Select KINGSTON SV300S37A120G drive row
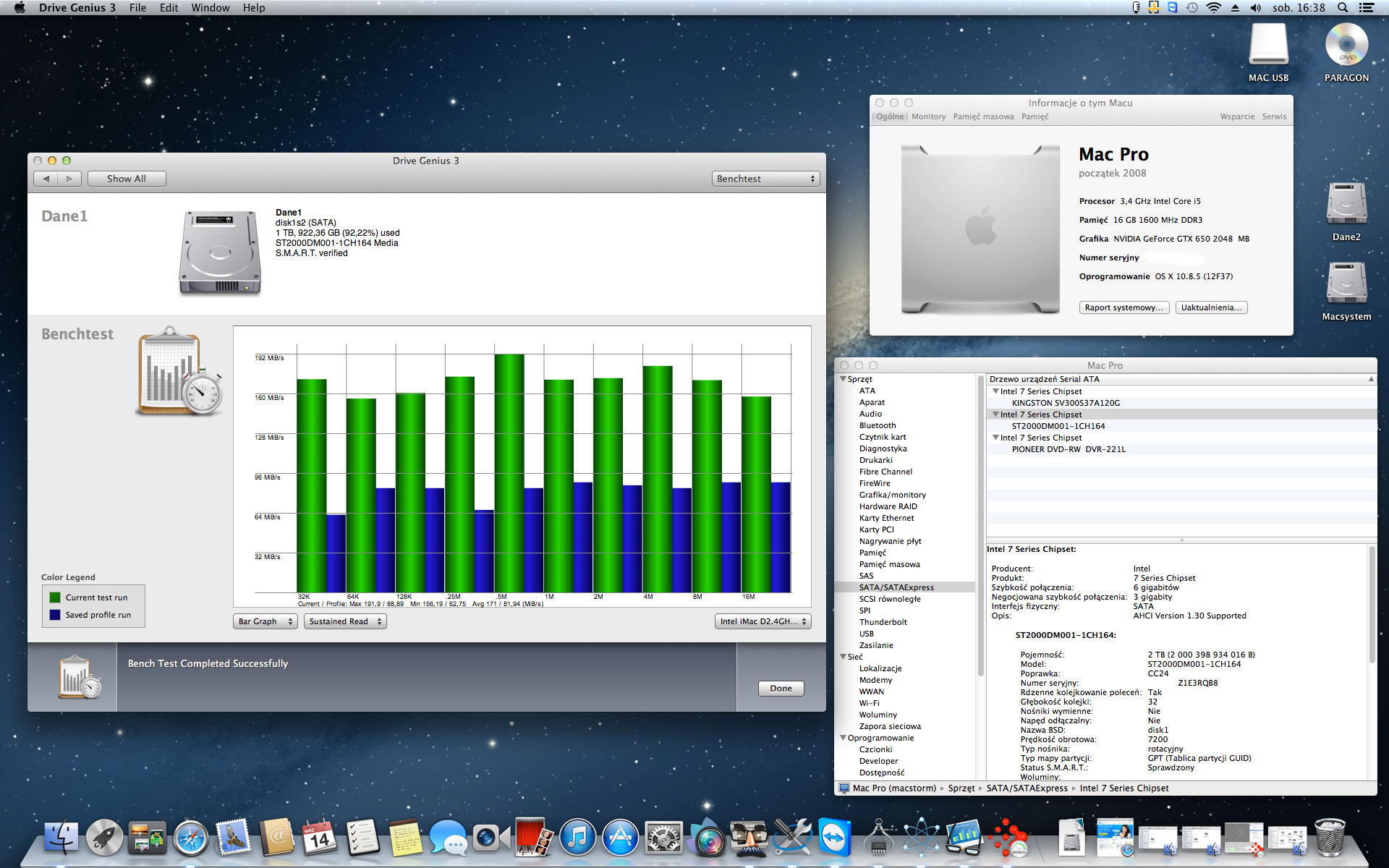Viewport: 1389px width, 868px height. (x=1181, y=403)
